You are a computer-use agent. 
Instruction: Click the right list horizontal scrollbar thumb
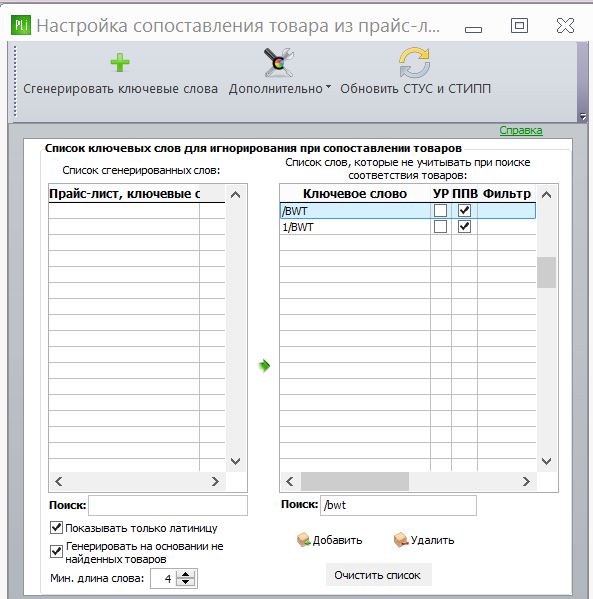(355, 481)
